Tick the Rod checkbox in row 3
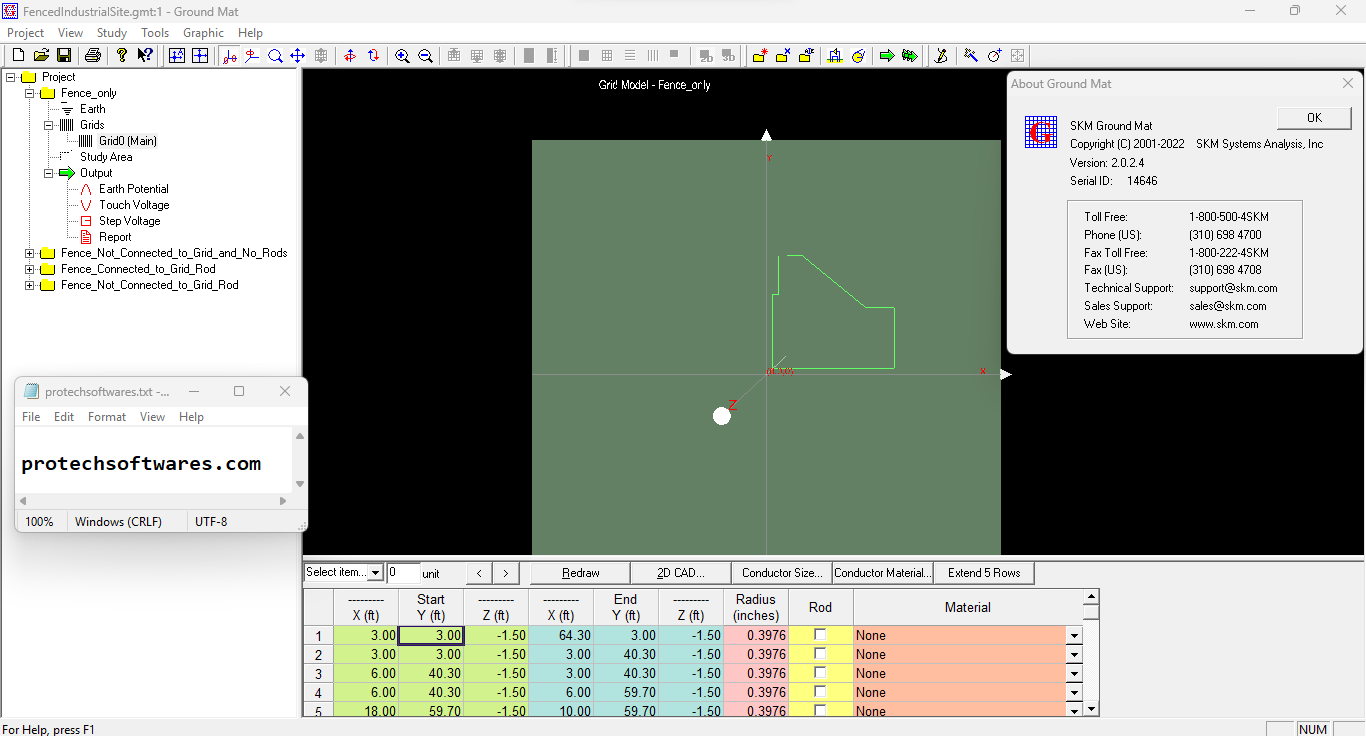 [820, 673]
